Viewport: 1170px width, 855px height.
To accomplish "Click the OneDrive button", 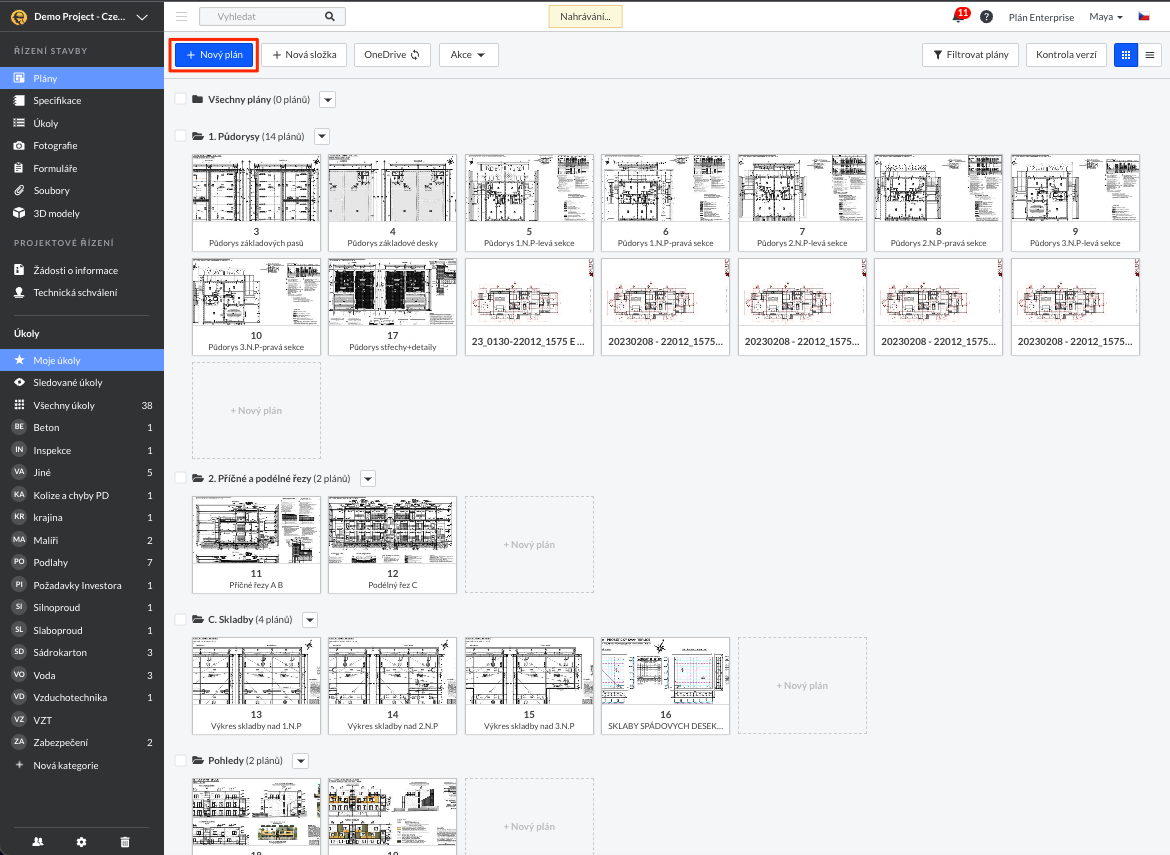I will [x=392, y=54].
